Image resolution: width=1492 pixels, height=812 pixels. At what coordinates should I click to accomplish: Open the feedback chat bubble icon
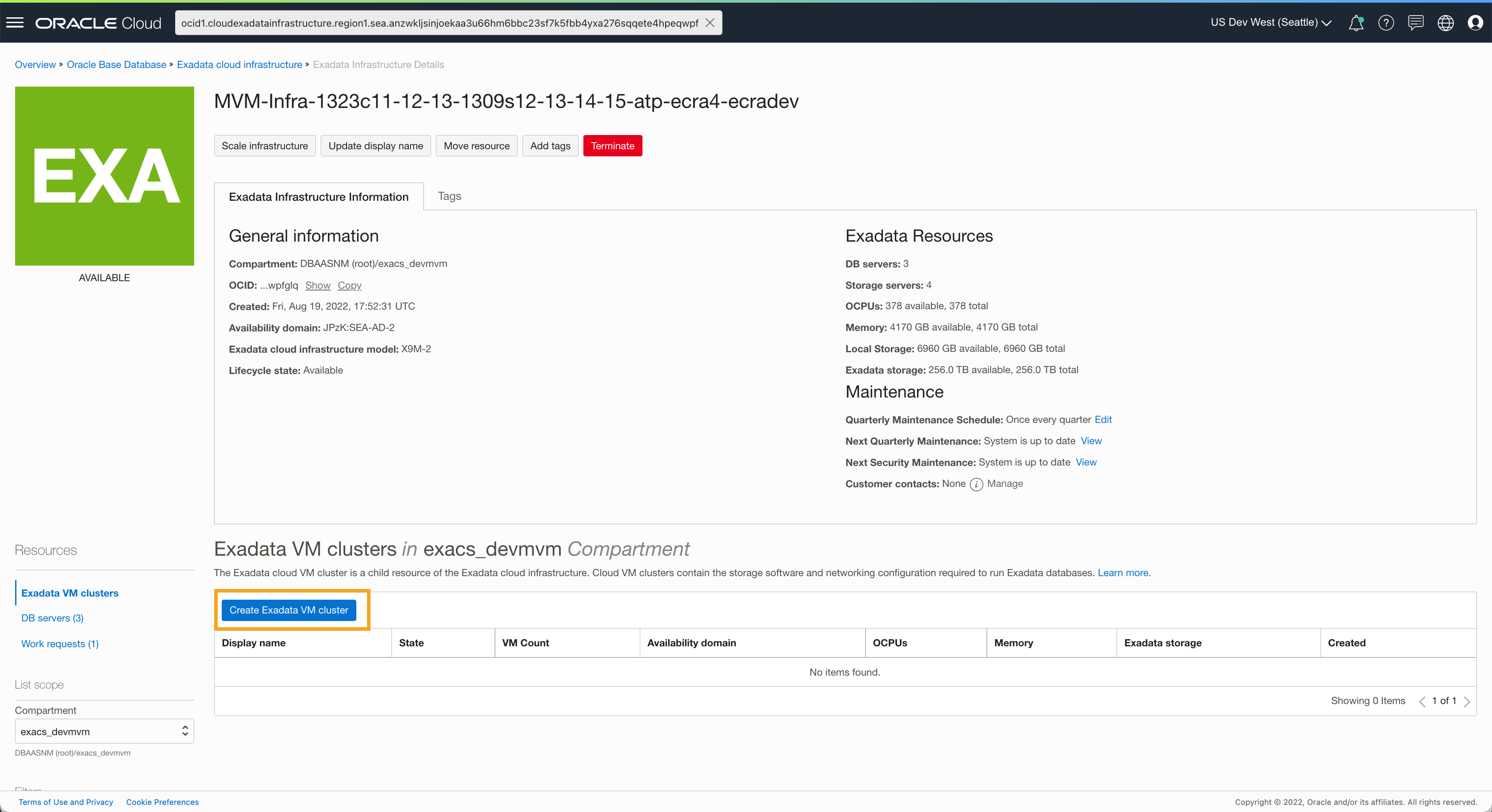[1416, 23]
